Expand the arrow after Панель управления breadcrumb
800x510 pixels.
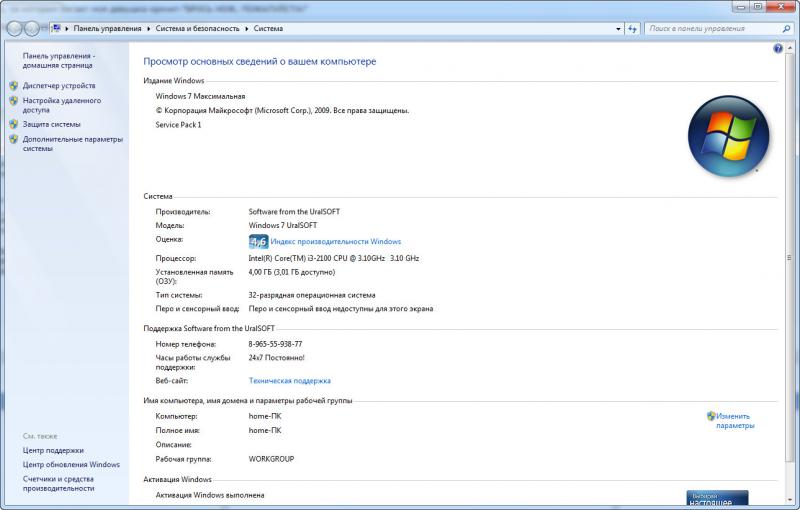[x=149, y=29]
